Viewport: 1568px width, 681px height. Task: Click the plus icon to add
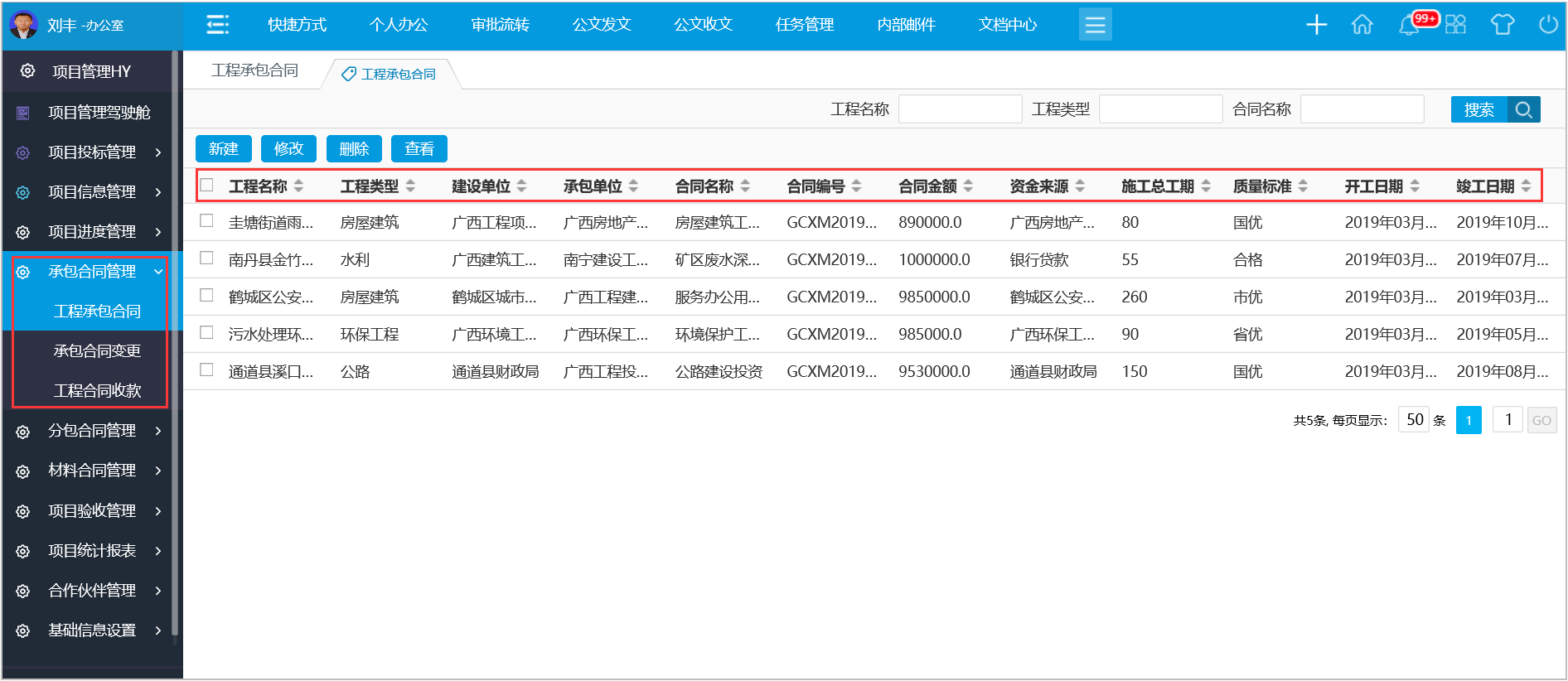1316,25
